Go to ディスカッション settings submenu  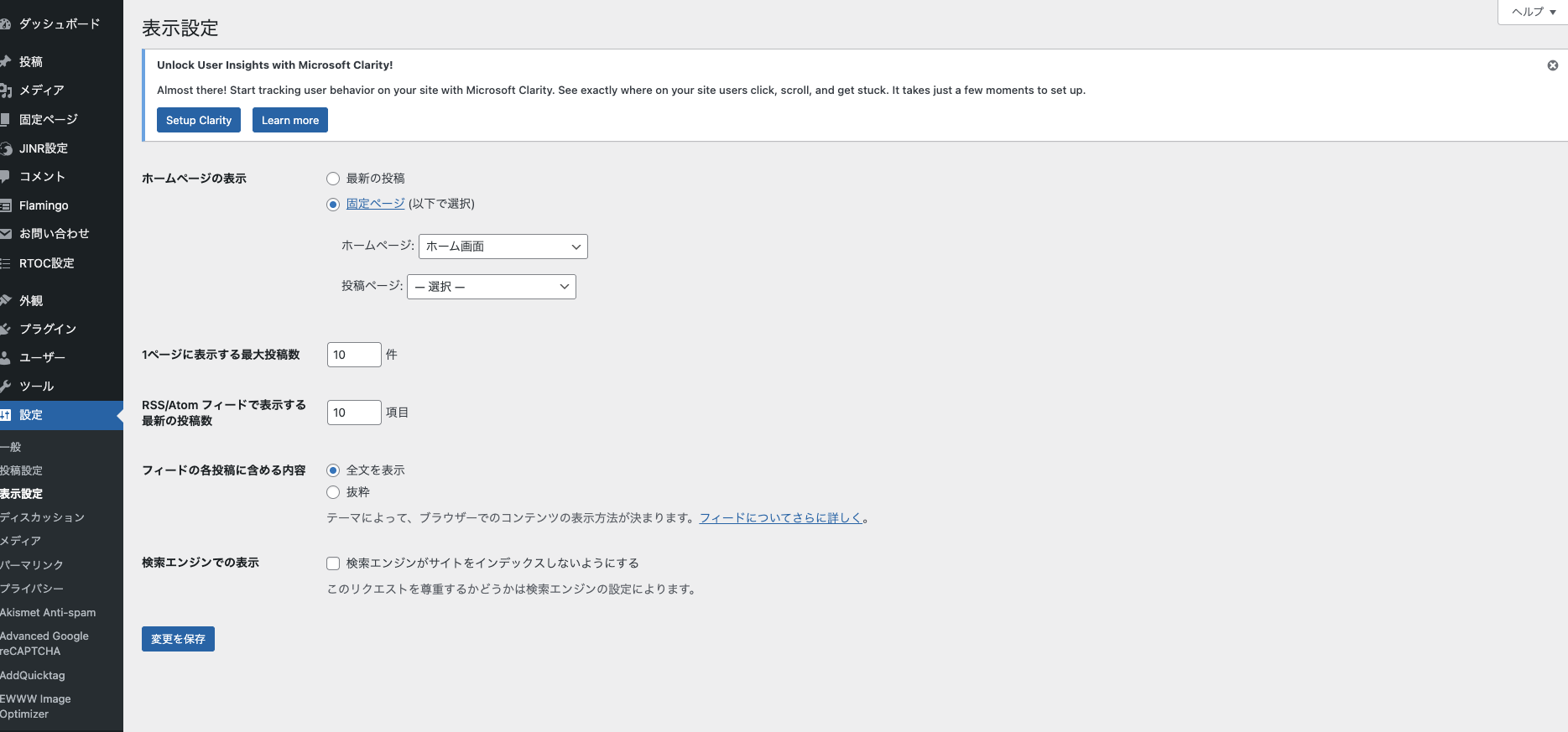coord(42,517)
